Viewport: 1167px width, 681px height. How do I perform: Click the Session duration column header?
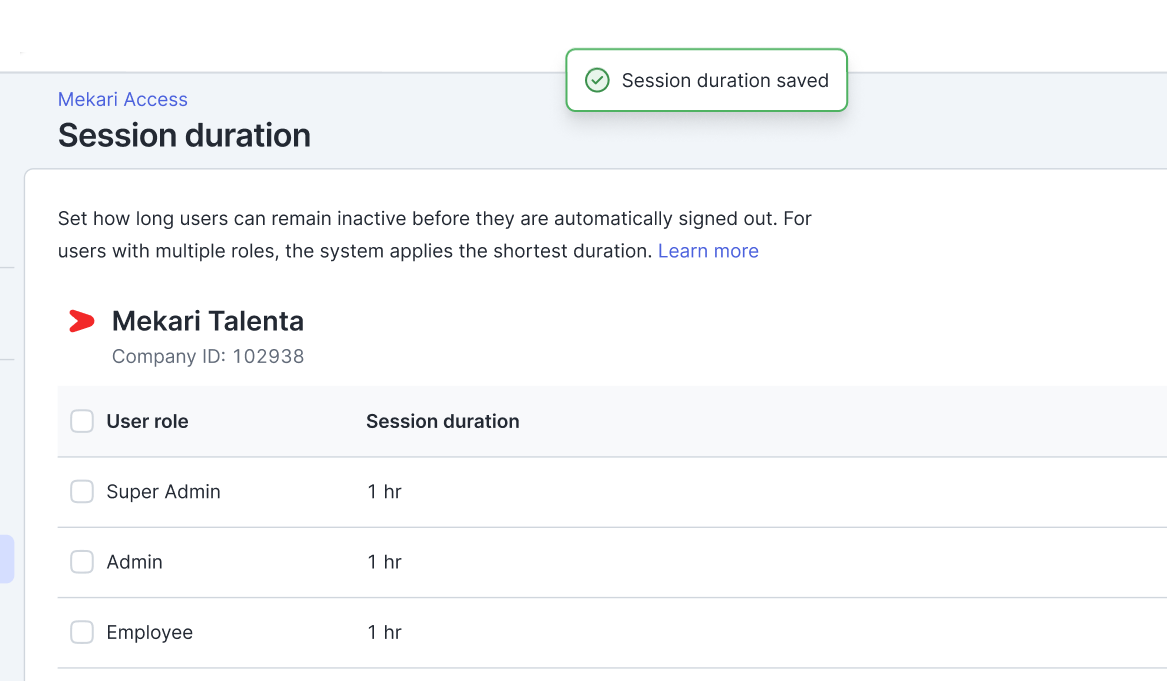pyautogui.click(x=442, y=422)
